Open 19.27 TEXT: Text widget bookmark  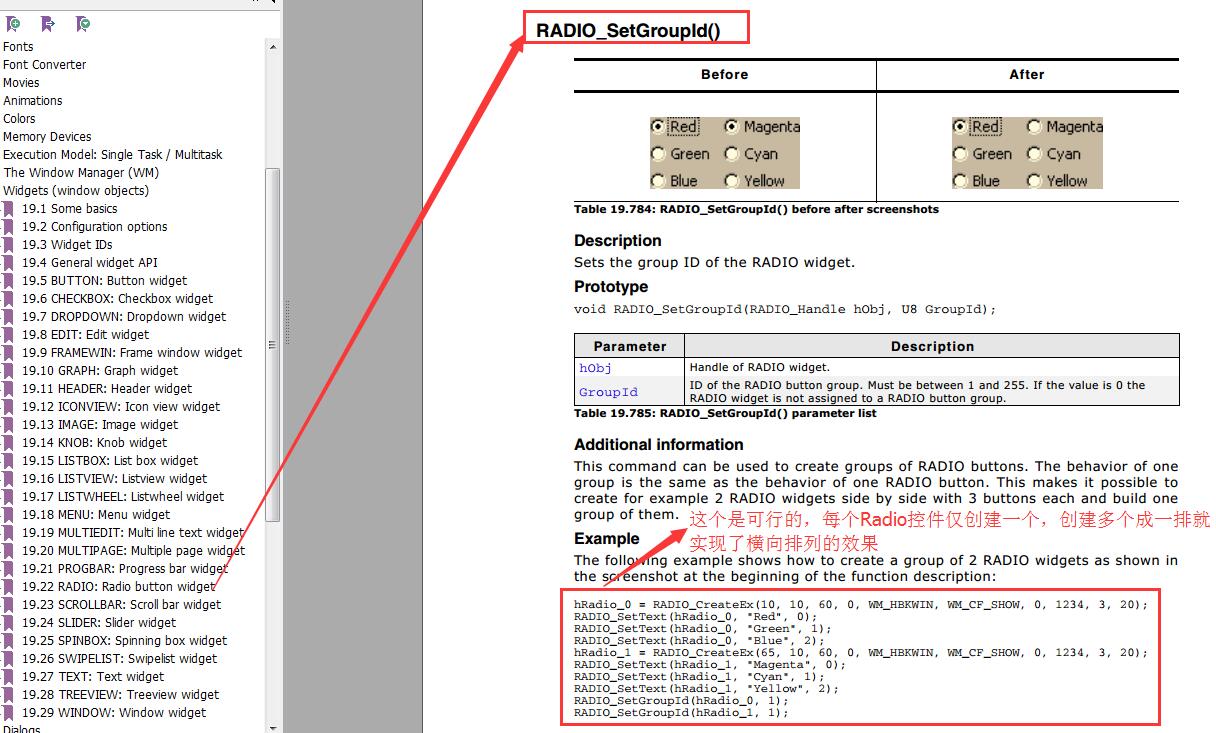[93, 677]
